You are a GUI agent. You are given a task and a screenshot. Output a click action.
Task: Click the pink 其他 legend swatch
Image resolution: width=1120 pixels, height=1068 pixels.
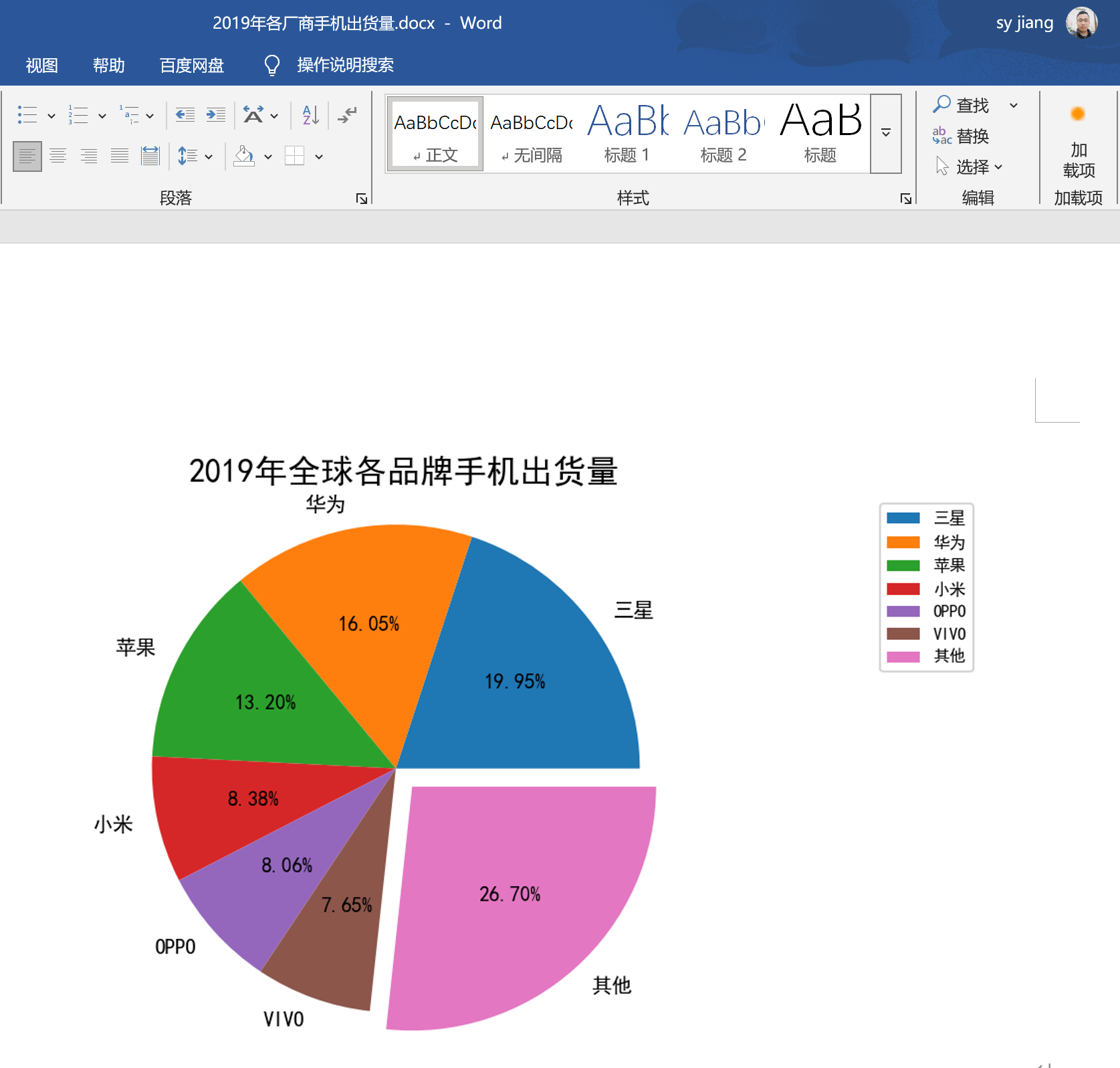[903, 656]
